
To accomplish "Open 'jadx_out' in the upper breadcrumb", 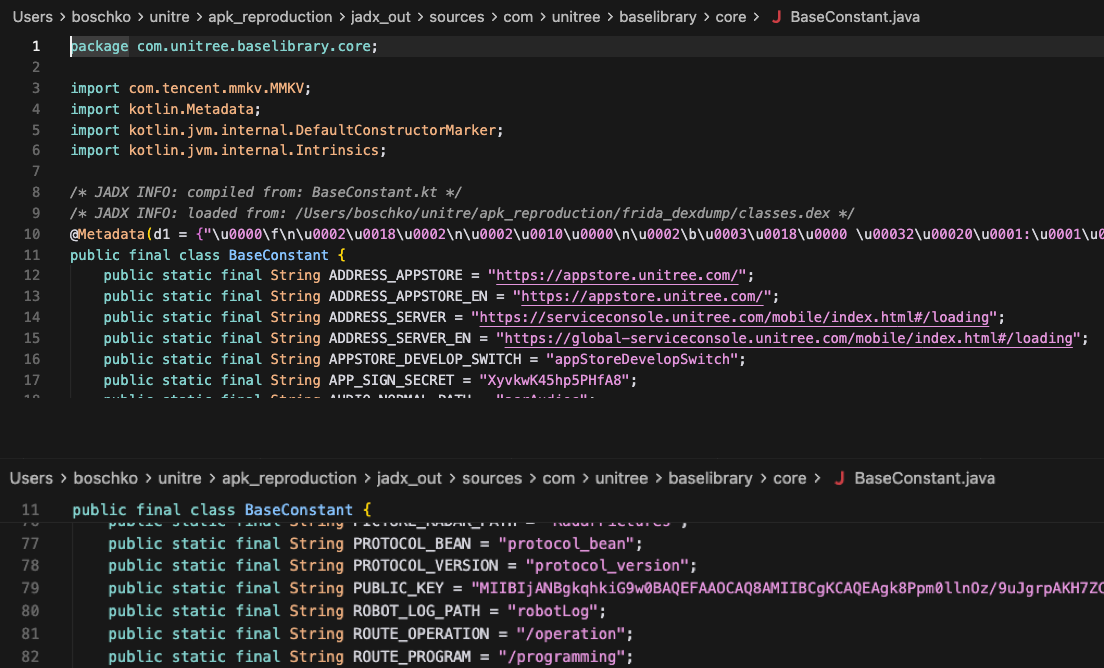I will (x=380, y=17).
